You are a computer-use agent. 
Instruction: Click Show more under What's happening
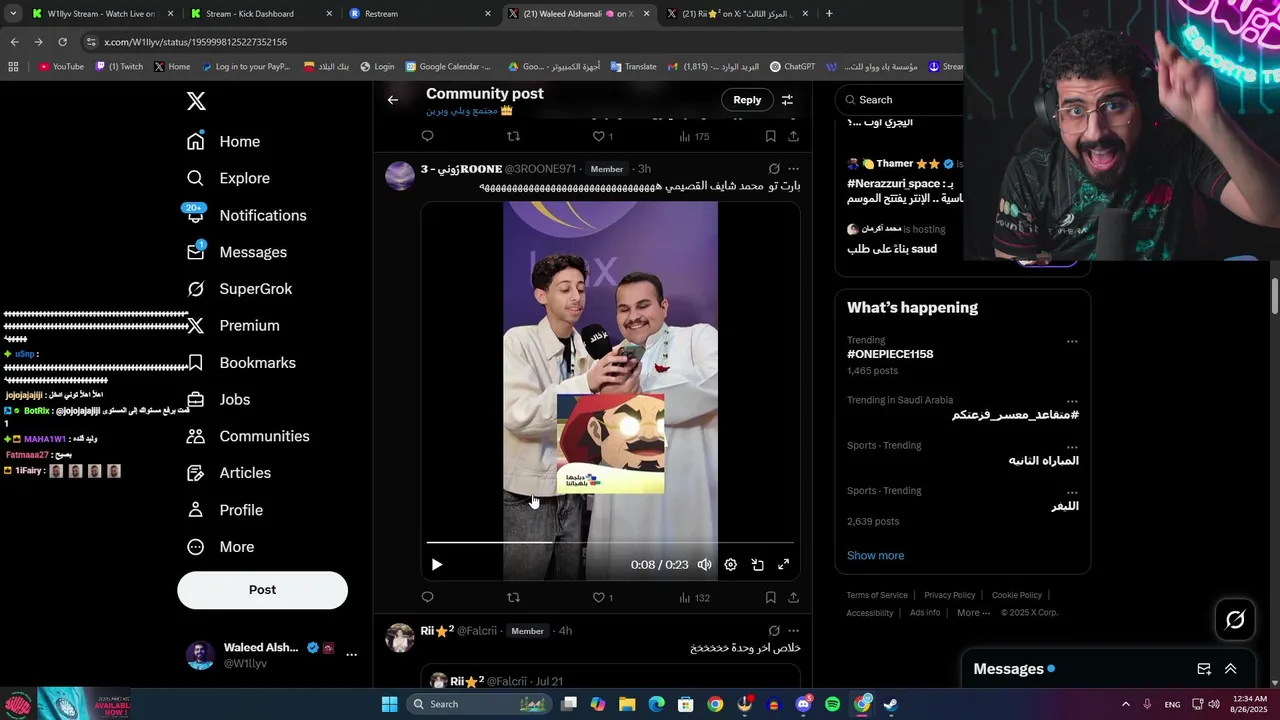click(x=875, y=556)
